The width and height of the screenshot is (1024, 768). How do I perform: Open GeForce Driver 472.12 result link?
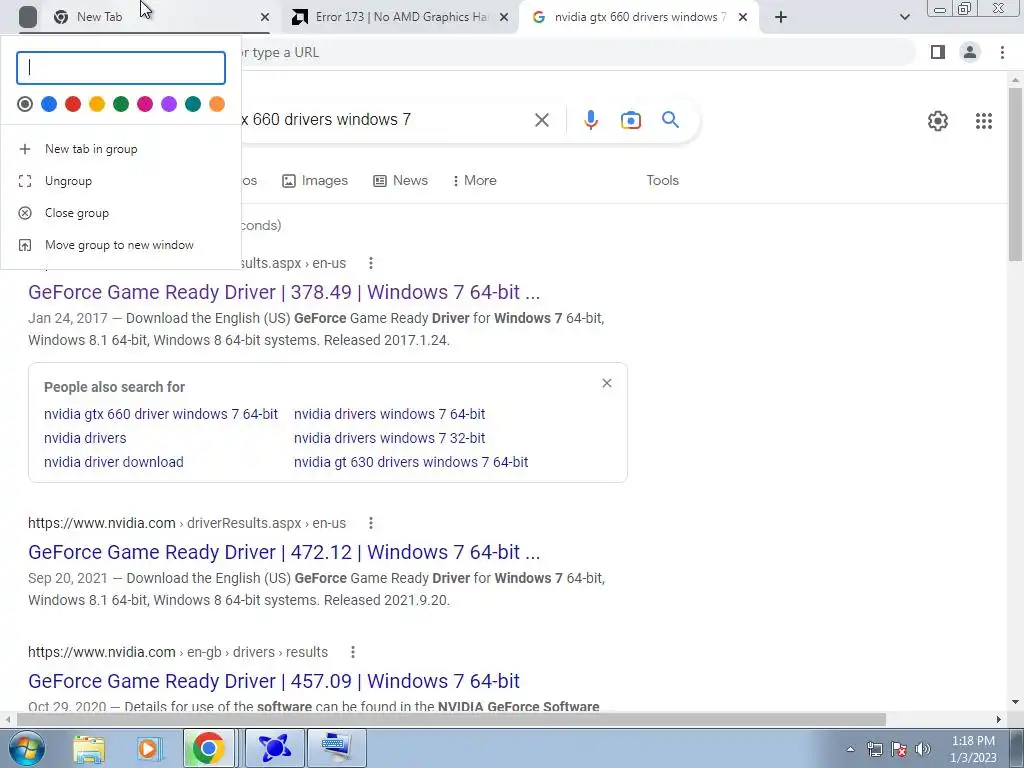tap(284, 552)
